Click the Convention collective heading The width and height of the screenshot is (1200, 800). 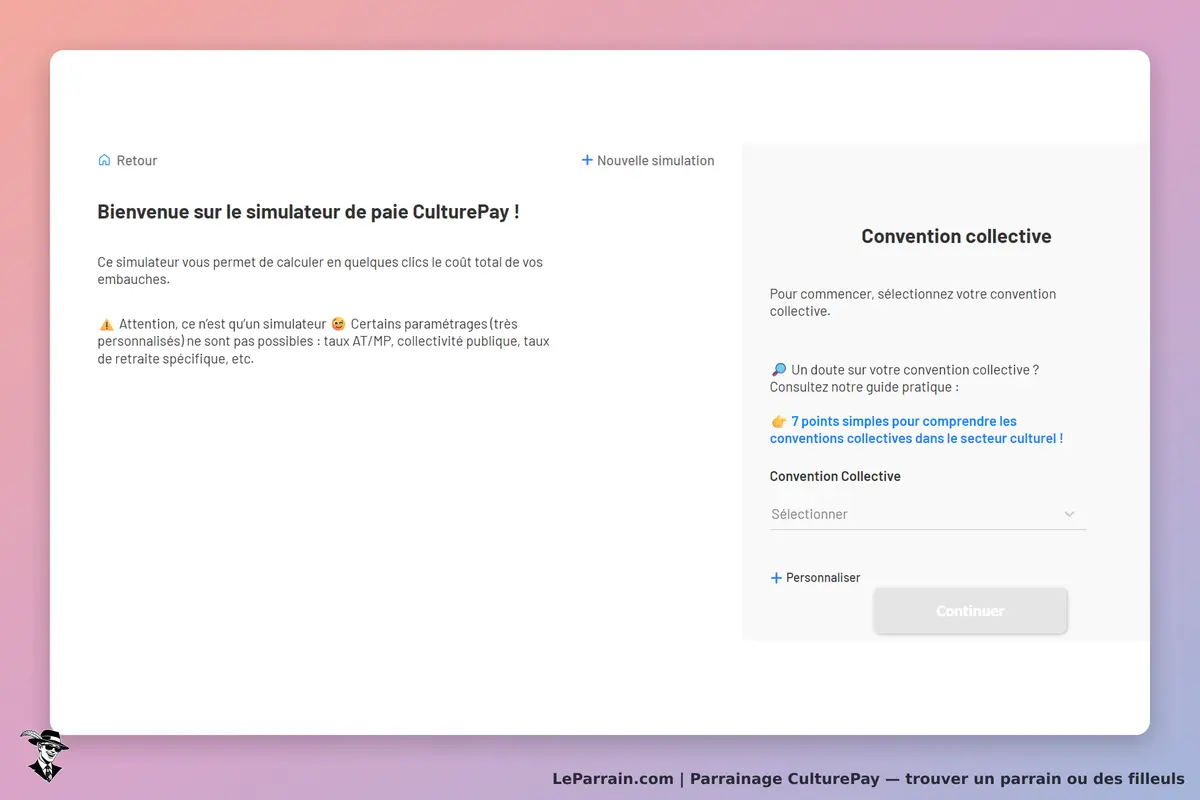[x=956, y=236]
